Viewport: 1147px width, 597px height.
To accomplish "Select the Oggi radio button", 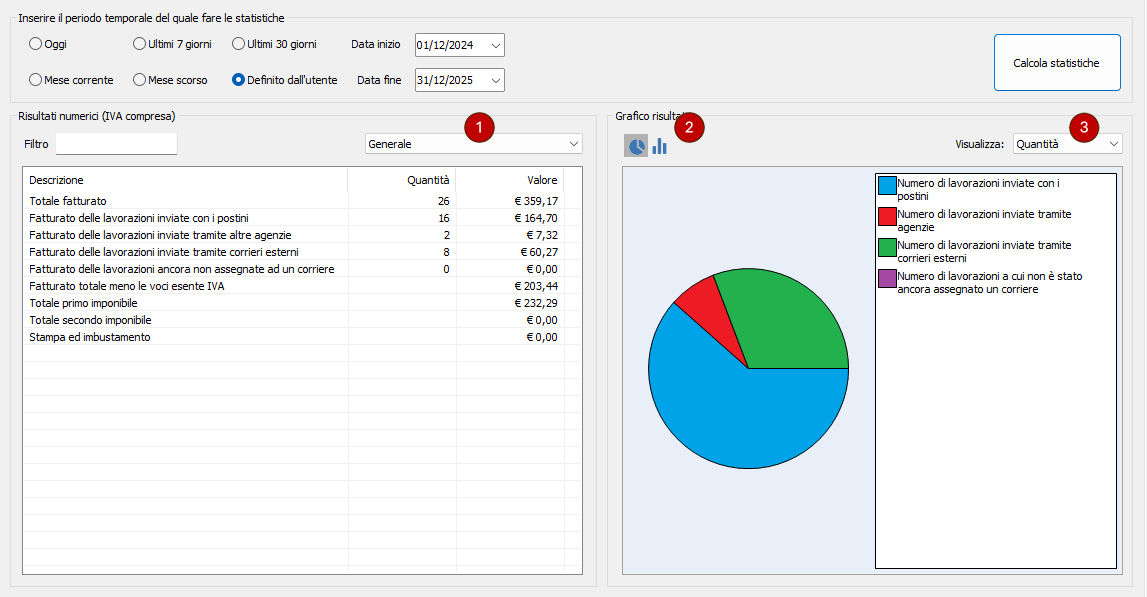I will [36, 44].
